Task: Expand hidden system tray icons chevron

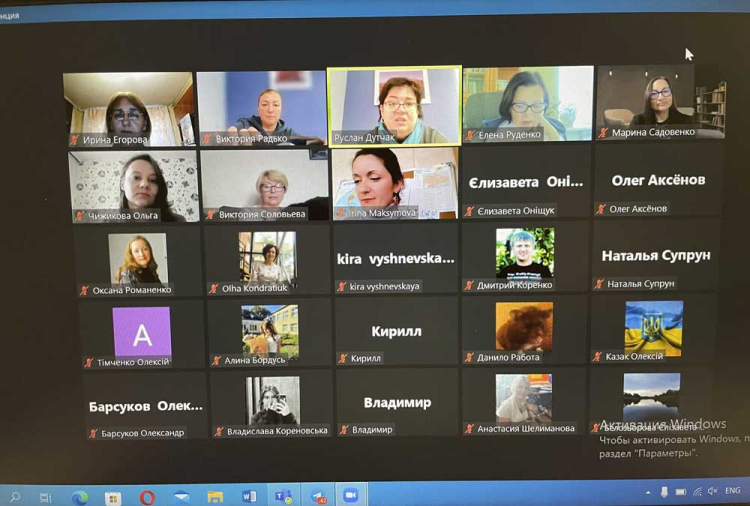Action: coord(648,492)
